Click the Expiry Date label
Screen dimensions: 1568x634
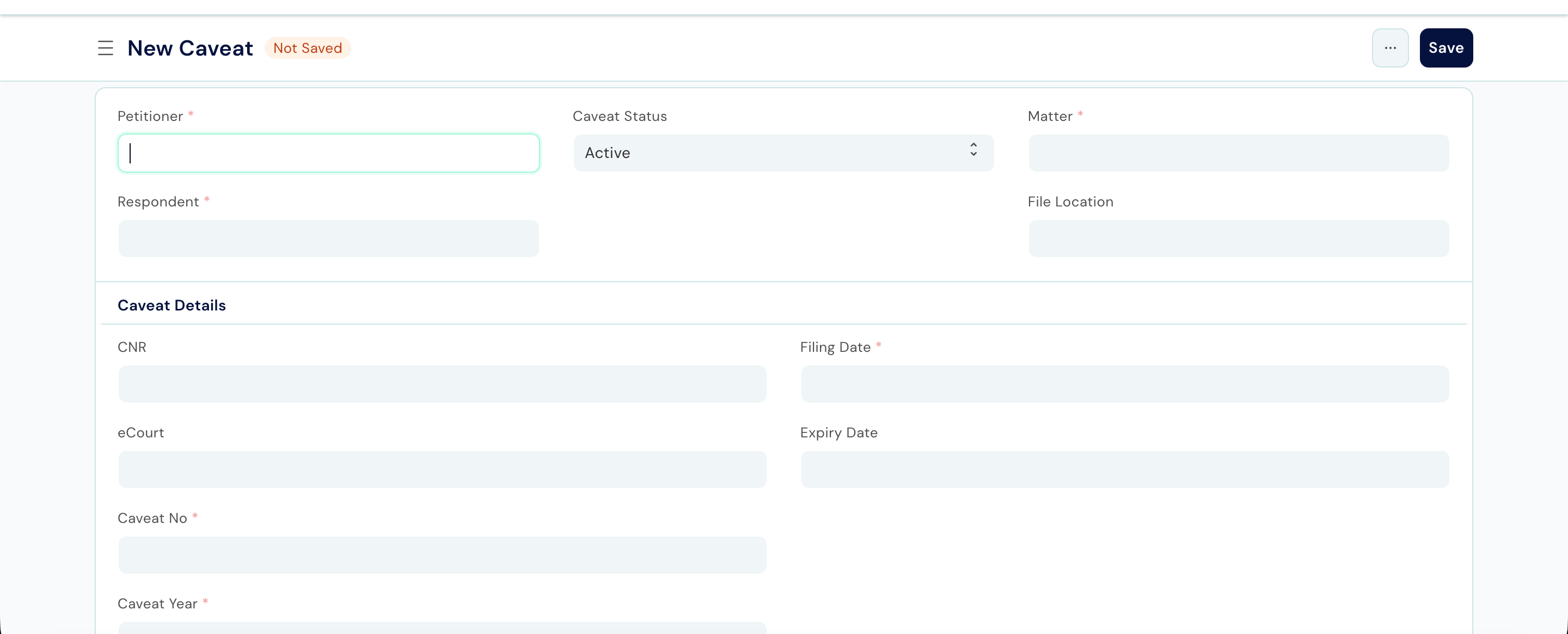[x=839, y=432]
